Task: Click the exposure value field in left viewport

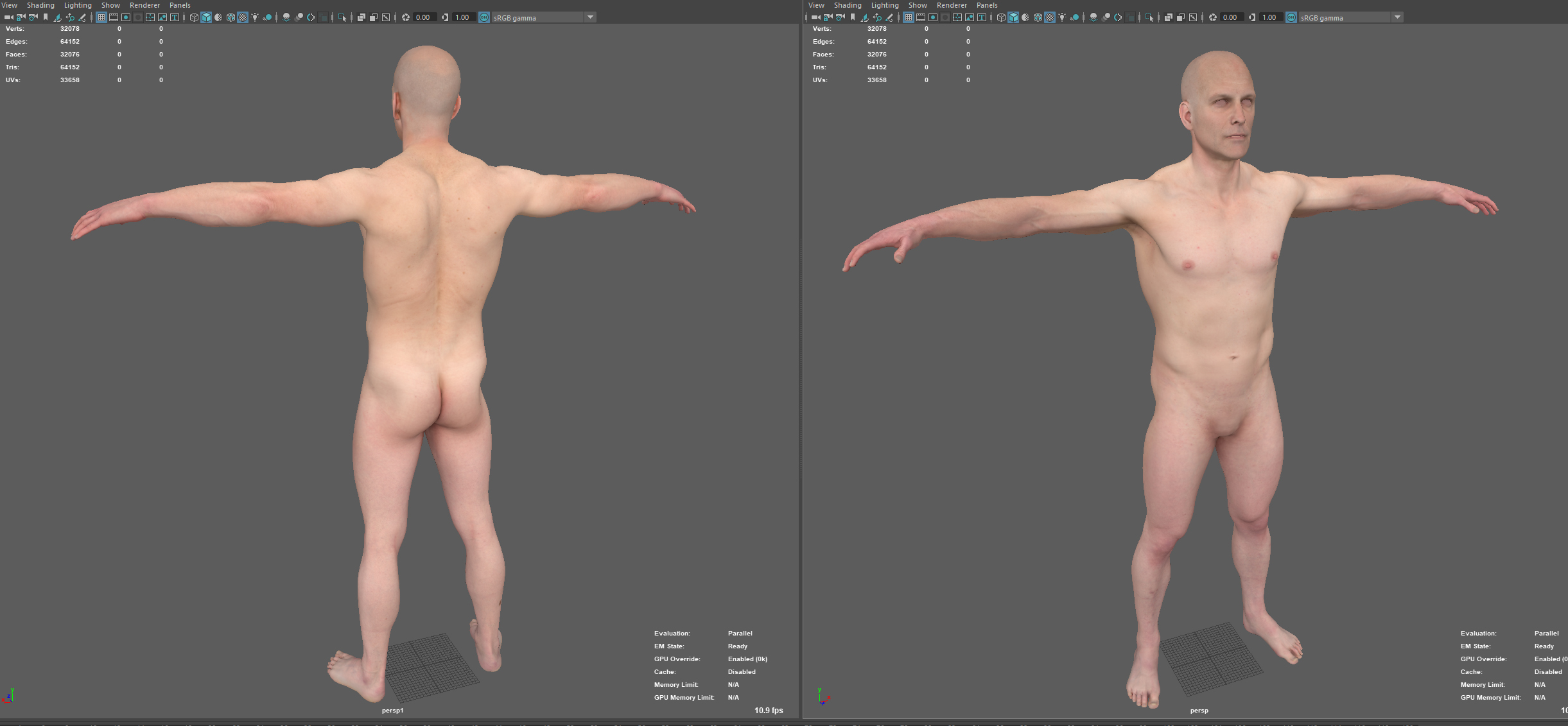Action: coord(423,17)
